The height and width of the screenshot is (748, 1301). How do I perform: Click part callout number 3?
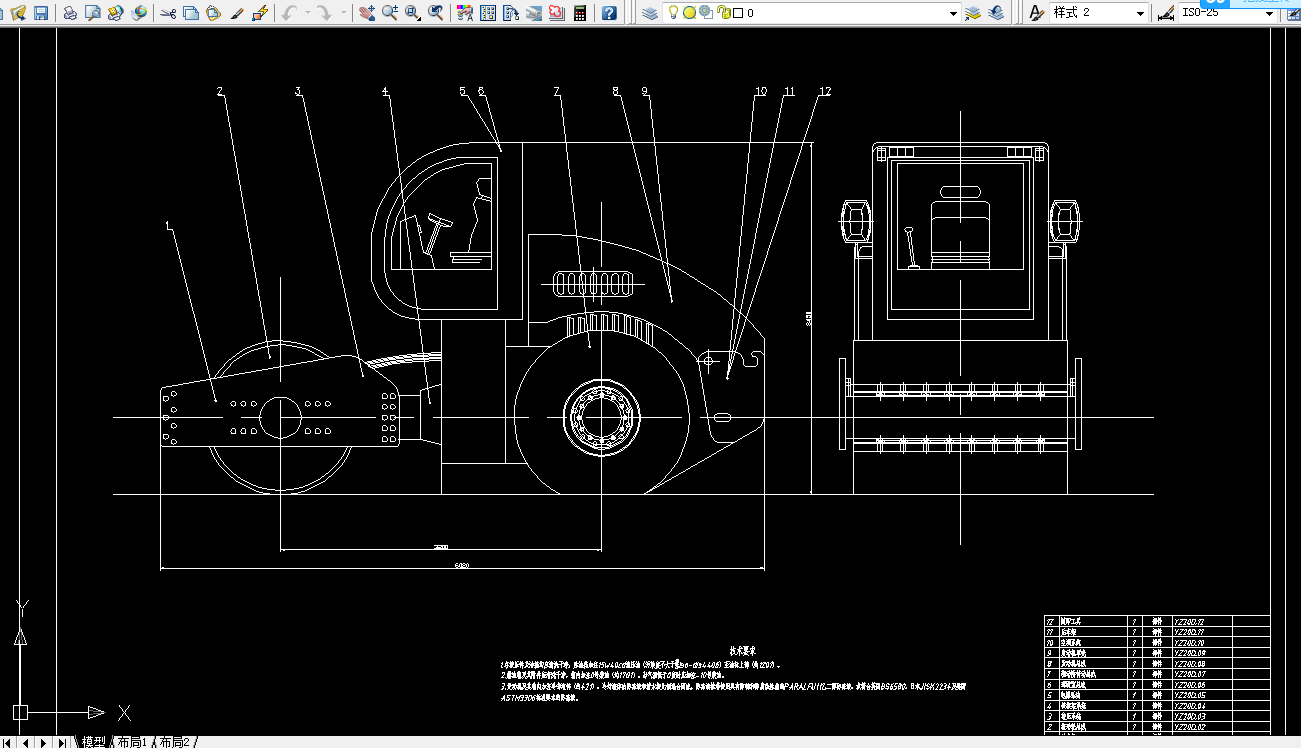point(298,92)
